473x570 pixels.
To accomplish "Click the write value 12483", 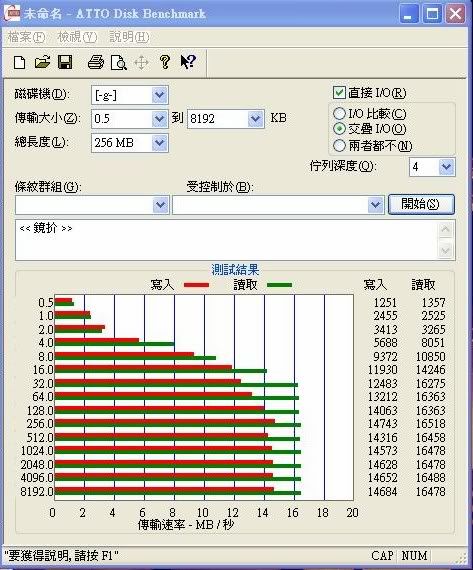I will coord(382,384).
